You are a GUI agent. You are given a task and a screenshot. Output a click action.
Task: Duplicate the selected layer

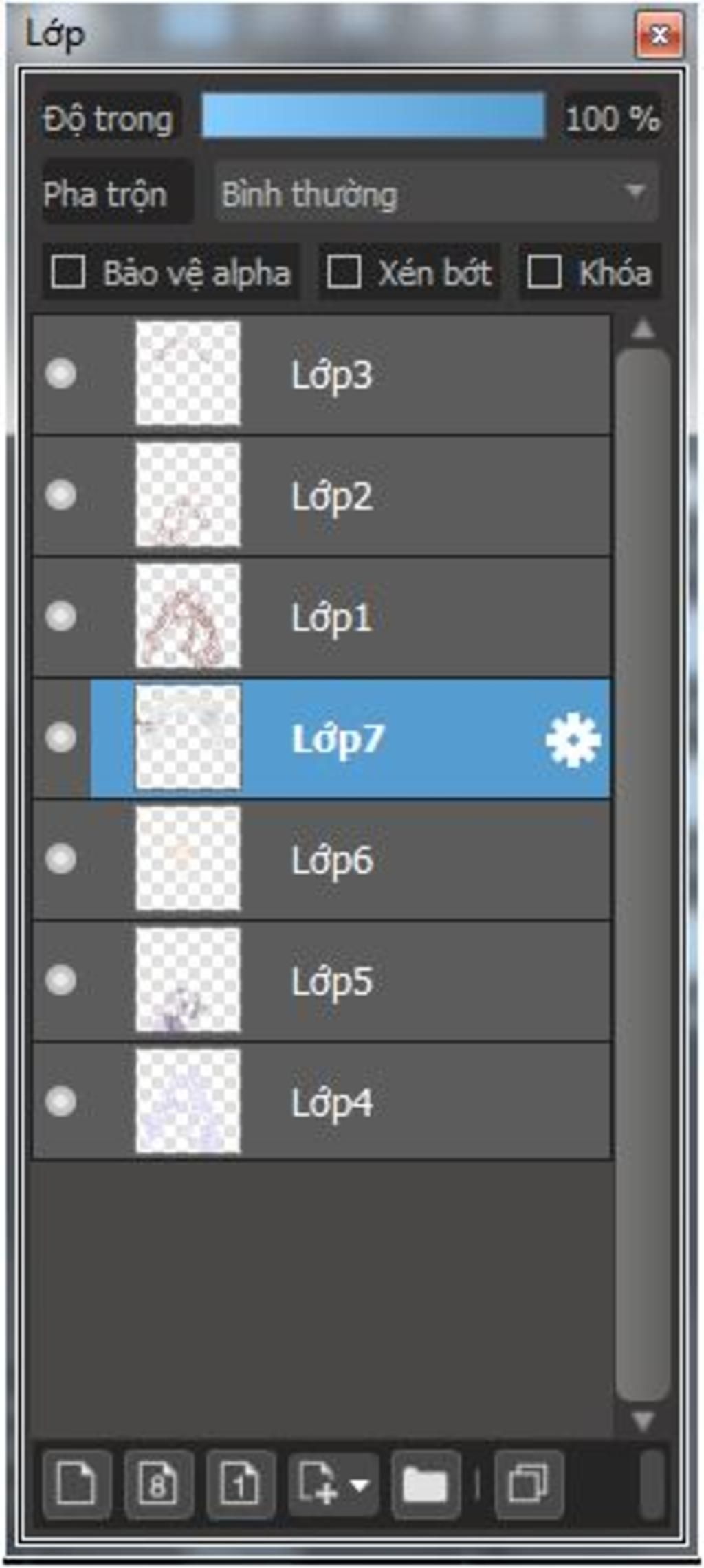tap(528, 1483)
